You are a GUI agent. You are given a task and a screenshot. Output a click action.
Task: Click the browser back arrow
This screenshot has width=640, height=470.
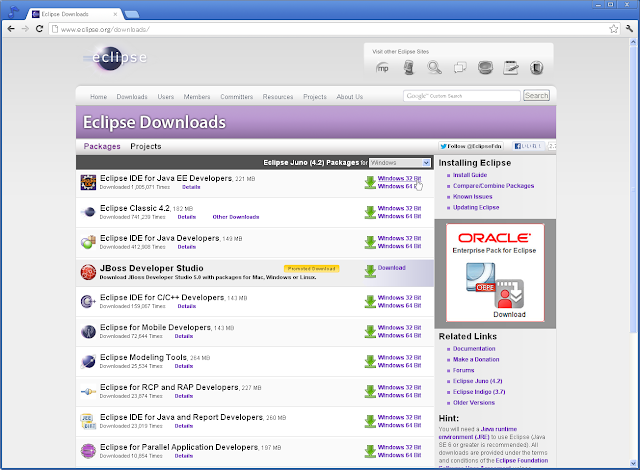11,29
